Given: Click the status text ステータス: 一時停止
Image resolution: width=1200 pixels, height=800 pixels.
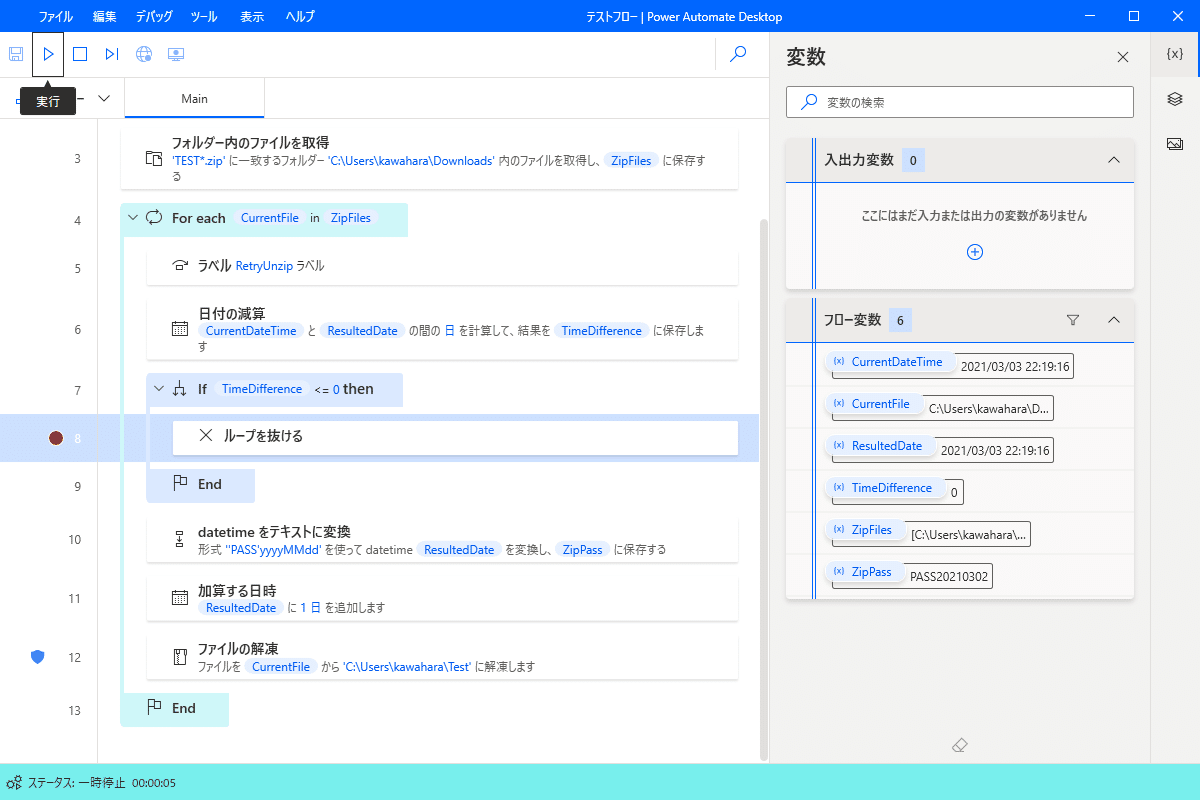Looking at the screenshot, I should pyautogui.click(x=76, y=783).
